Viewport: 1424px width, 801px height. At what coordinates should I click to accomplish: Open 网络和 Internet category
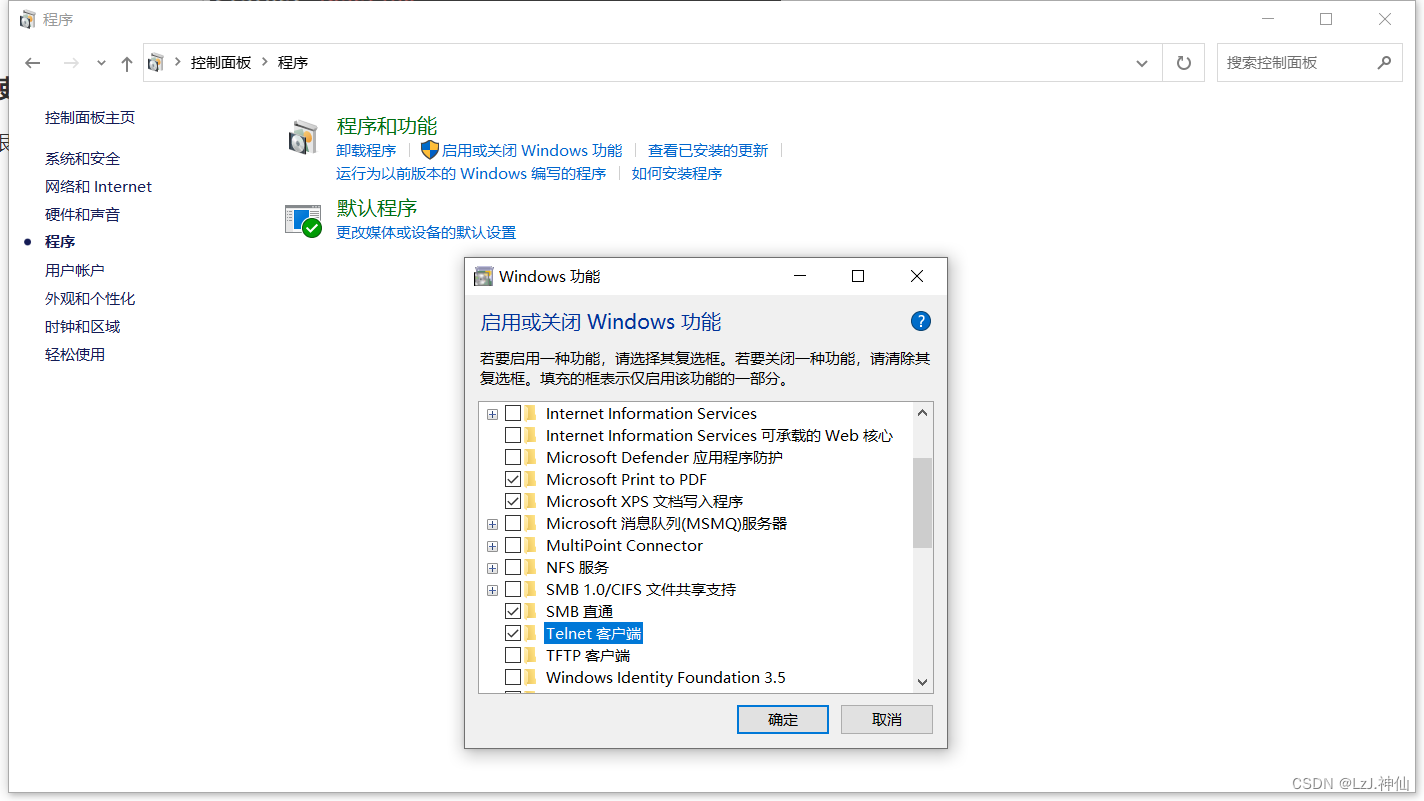click(98, 186)
